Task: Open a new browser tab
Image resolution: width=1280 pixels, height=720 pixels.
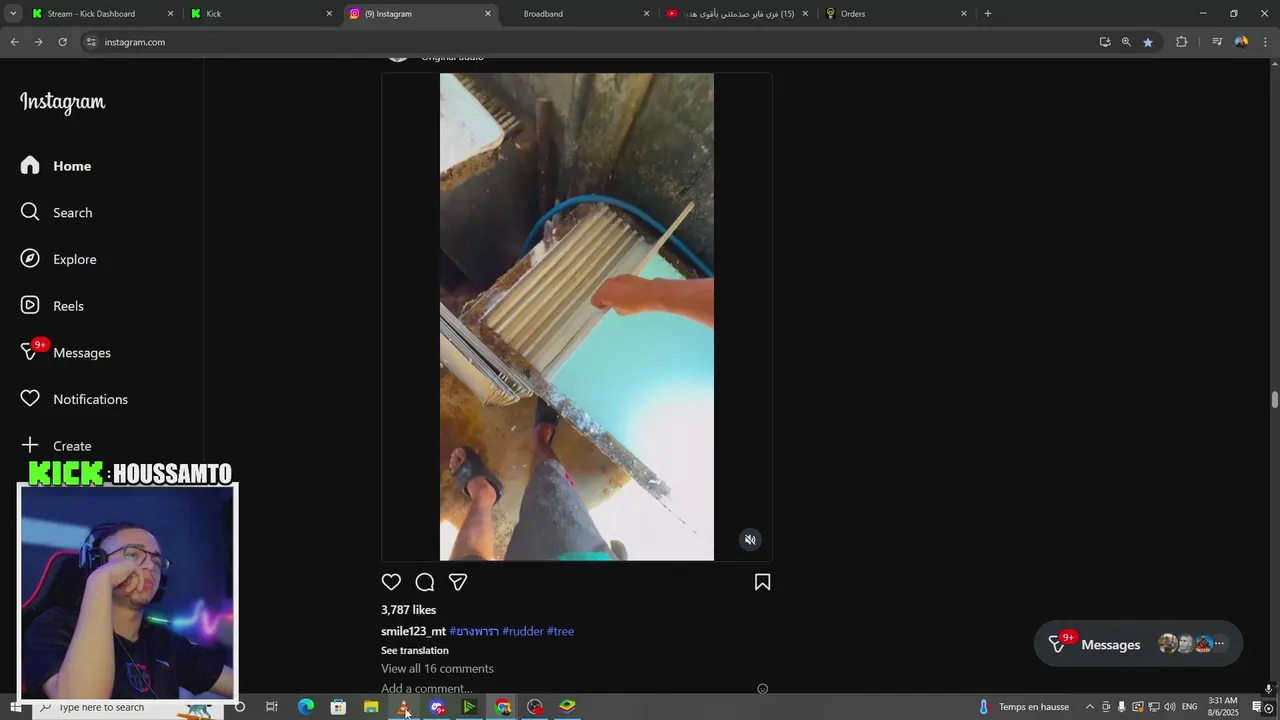Action: pos(988,14)
